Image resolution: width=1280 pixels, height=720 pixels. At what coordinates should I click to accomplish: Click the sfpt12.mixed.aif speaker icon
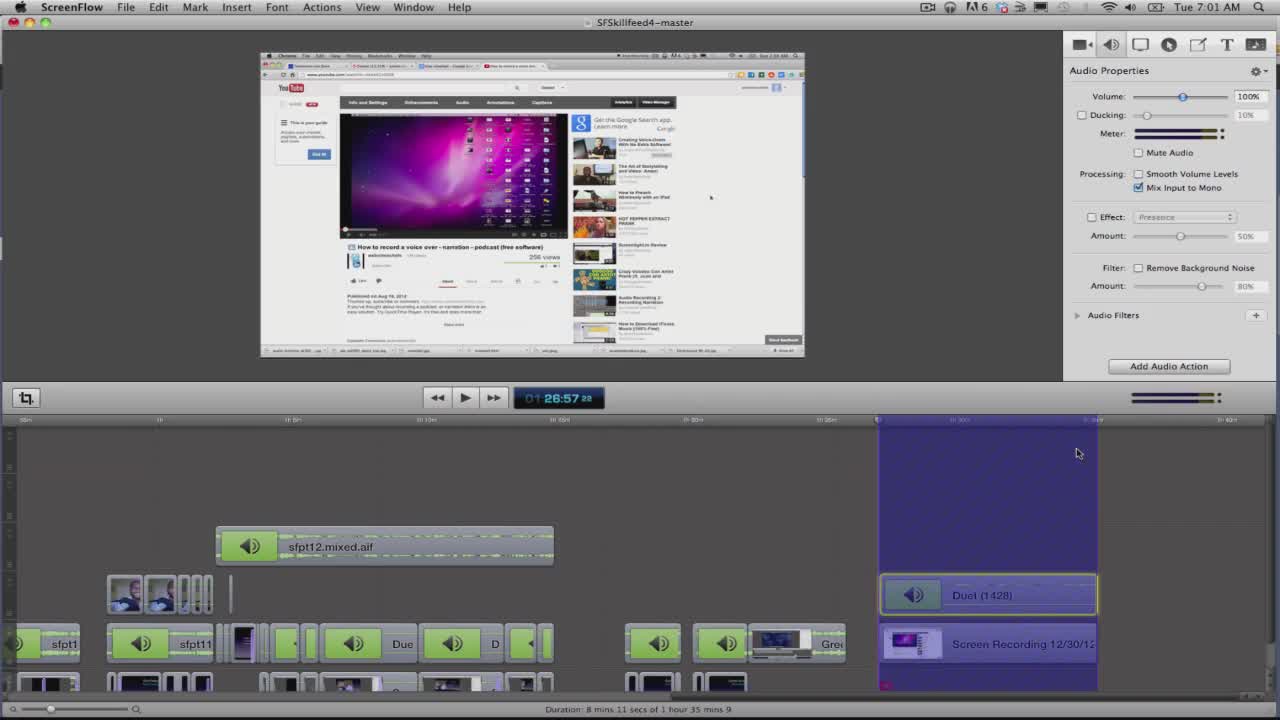[x=249, y=546]
